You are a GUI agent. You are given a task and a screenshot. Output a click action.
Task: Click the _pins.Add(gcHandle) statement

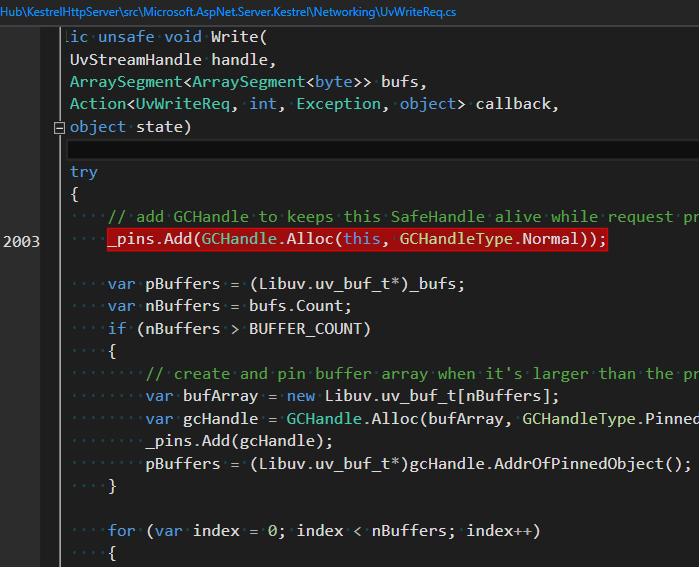(239, 441)
